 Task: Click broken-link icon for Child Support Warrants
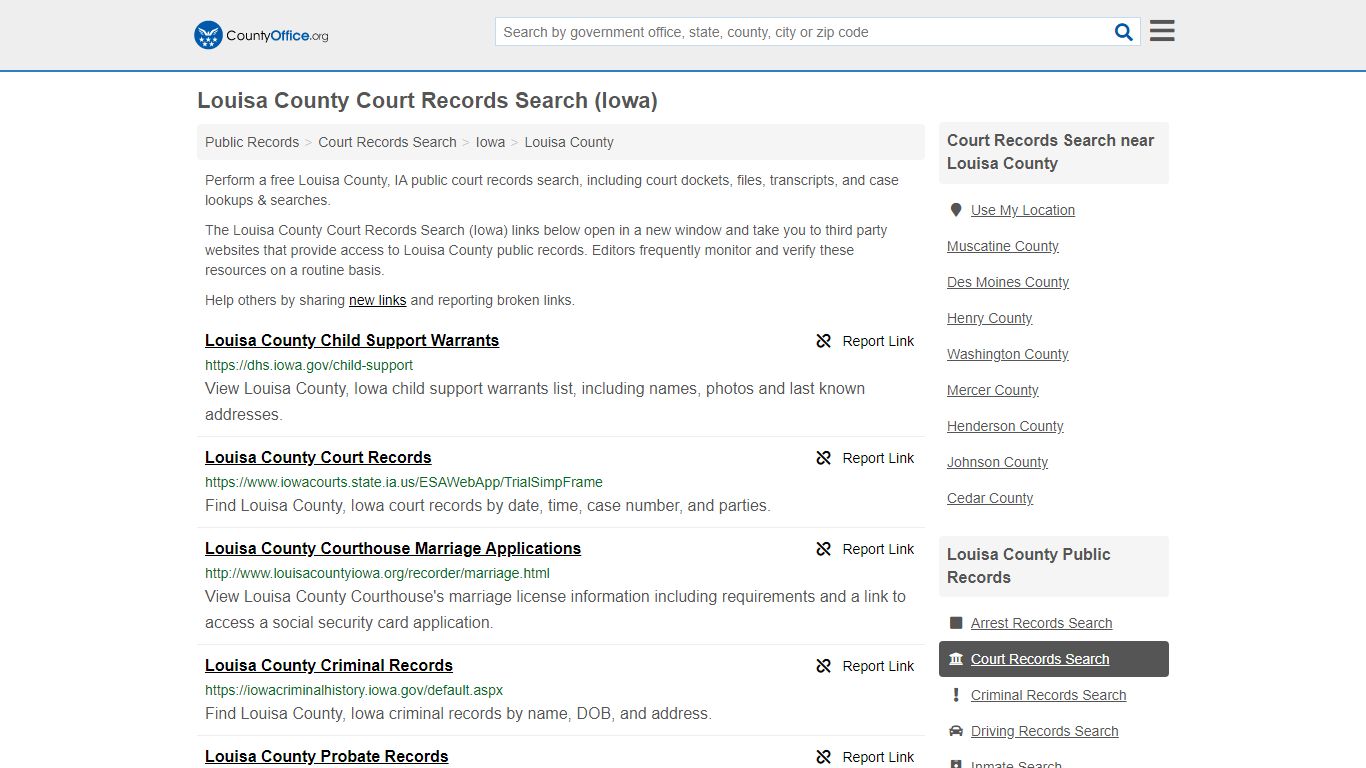point(824,341)
